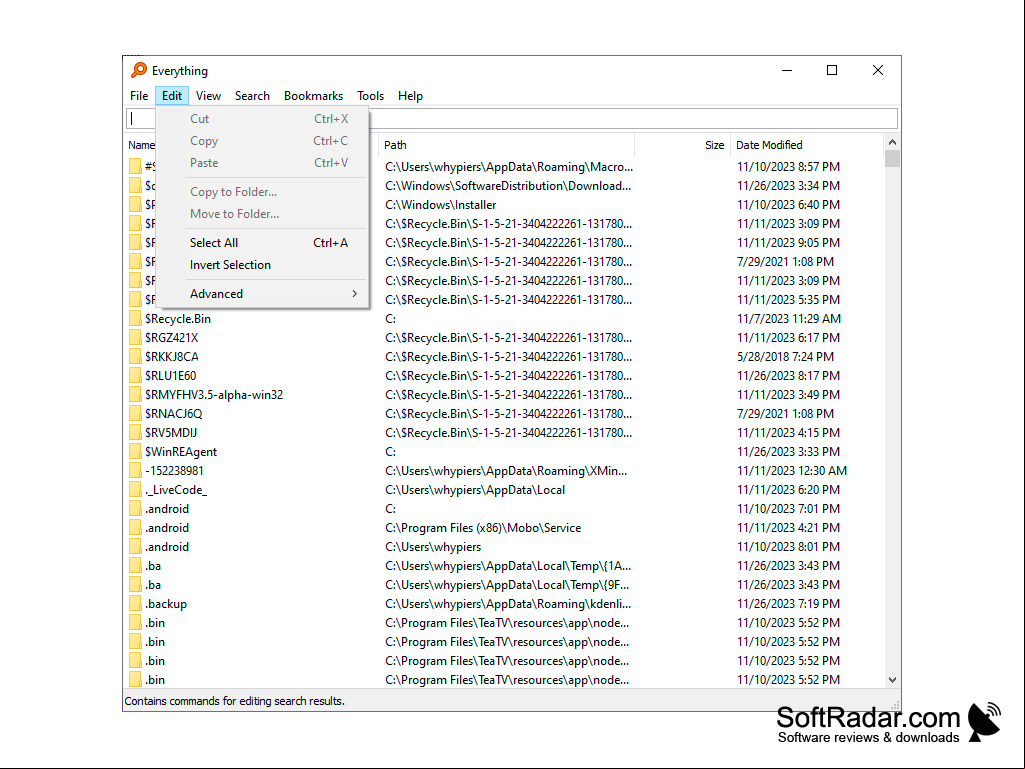Click the Cut menu entry
The height and width of the screenshot is (769, 1025).
(x=263, y=118)
